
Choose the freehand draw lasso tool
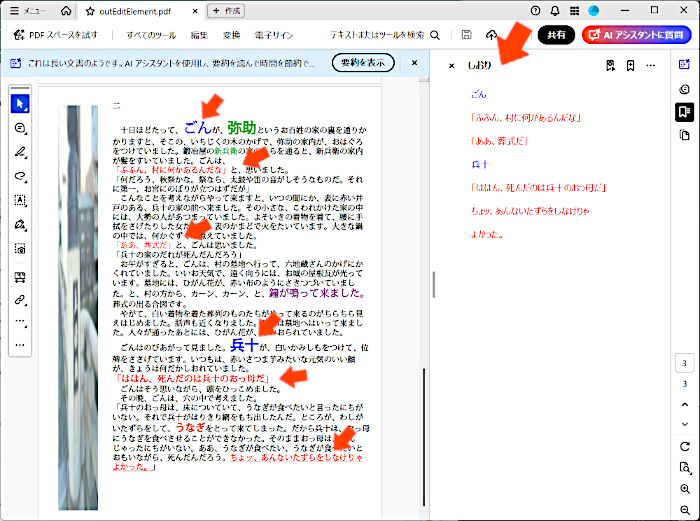tap(20, 176)
